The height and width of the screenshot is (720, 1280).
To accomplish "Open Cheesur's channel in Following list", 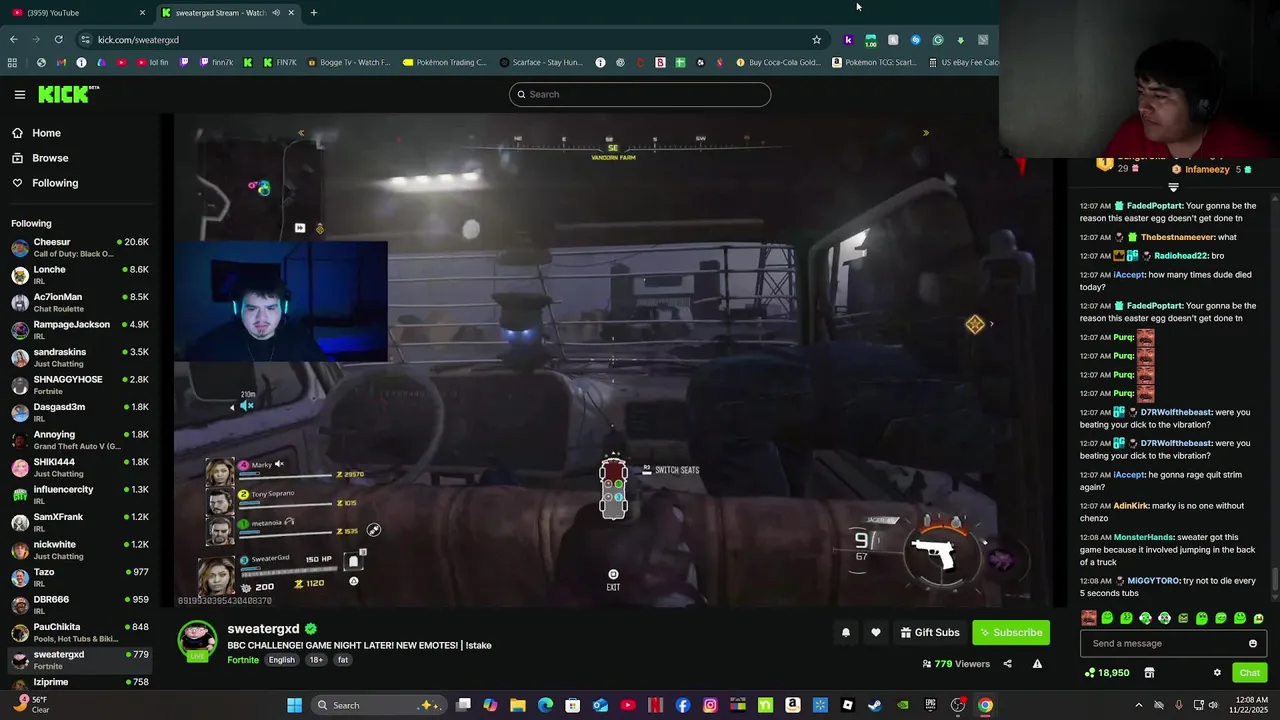I will coord(80,247).
